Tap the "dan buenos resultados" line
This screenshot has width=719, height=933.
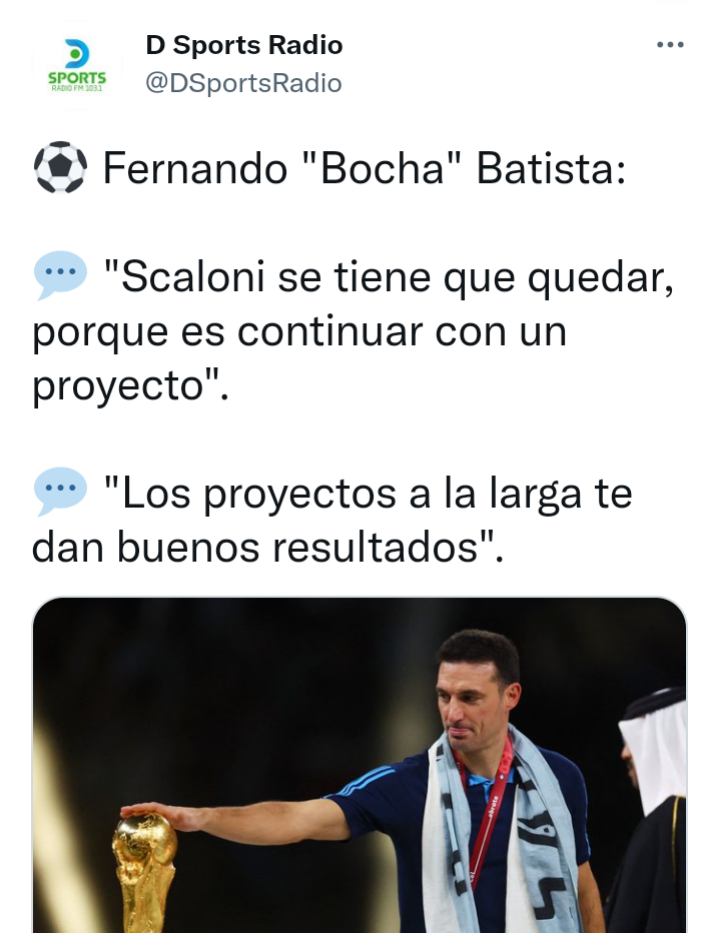tap(268, 547)
